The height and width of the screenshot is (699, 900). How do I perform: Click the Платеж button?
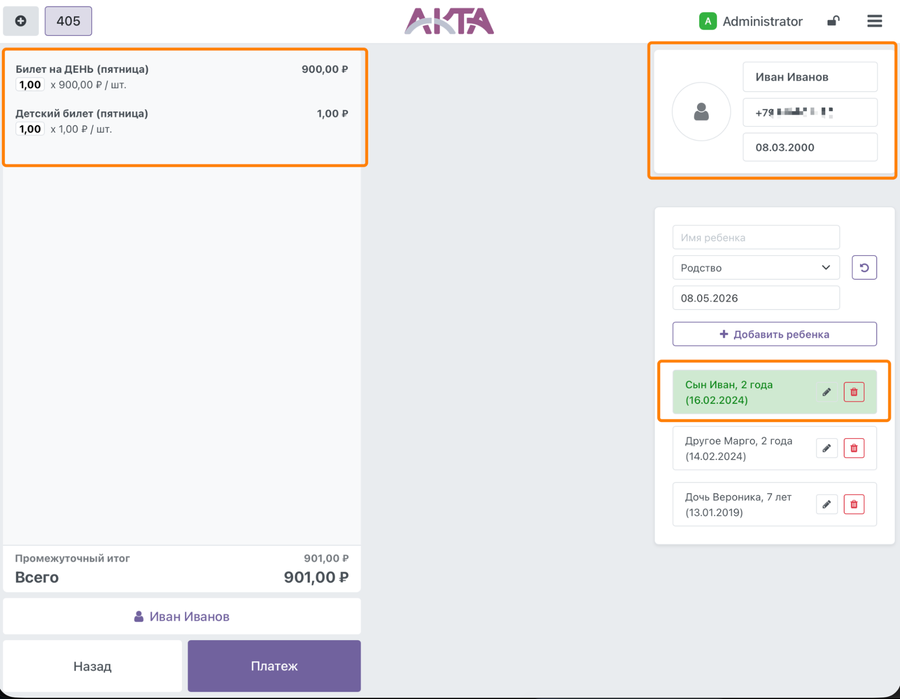(274, 666)
